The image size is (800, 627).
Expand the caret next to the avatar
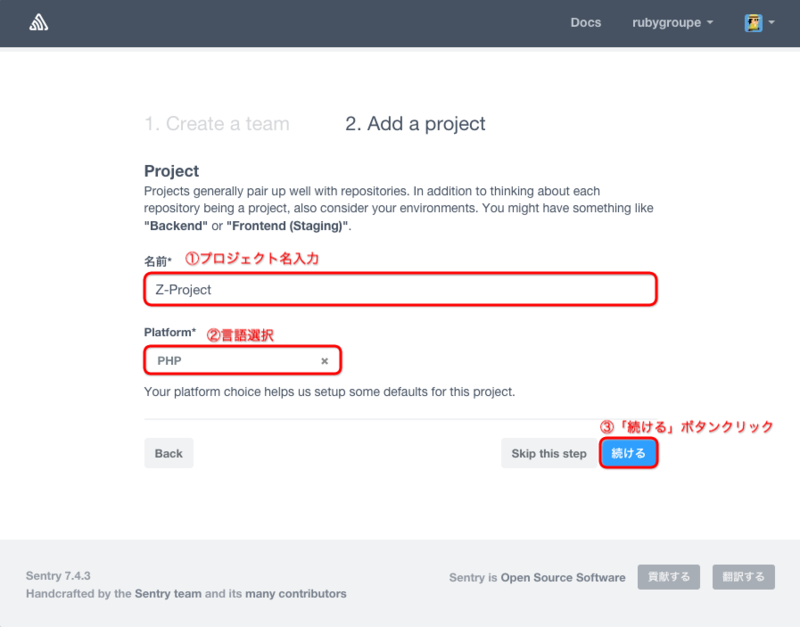(x=771, y=22)
